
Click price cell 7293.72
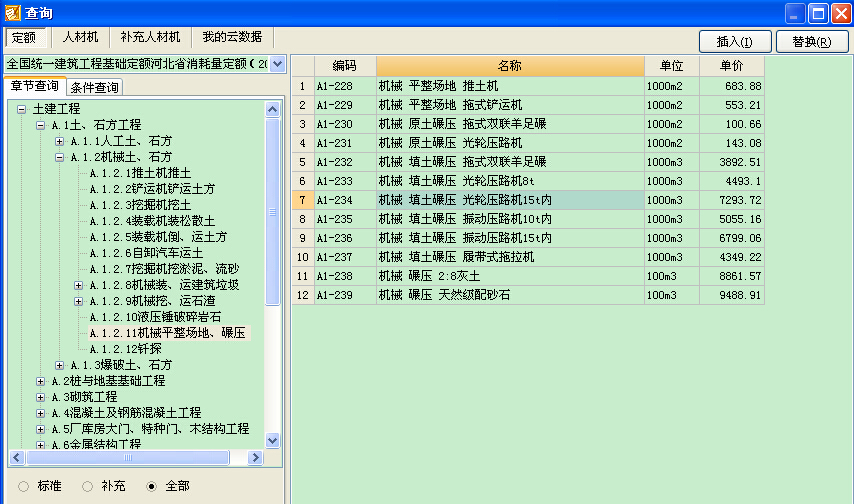[x=732, y=200]
